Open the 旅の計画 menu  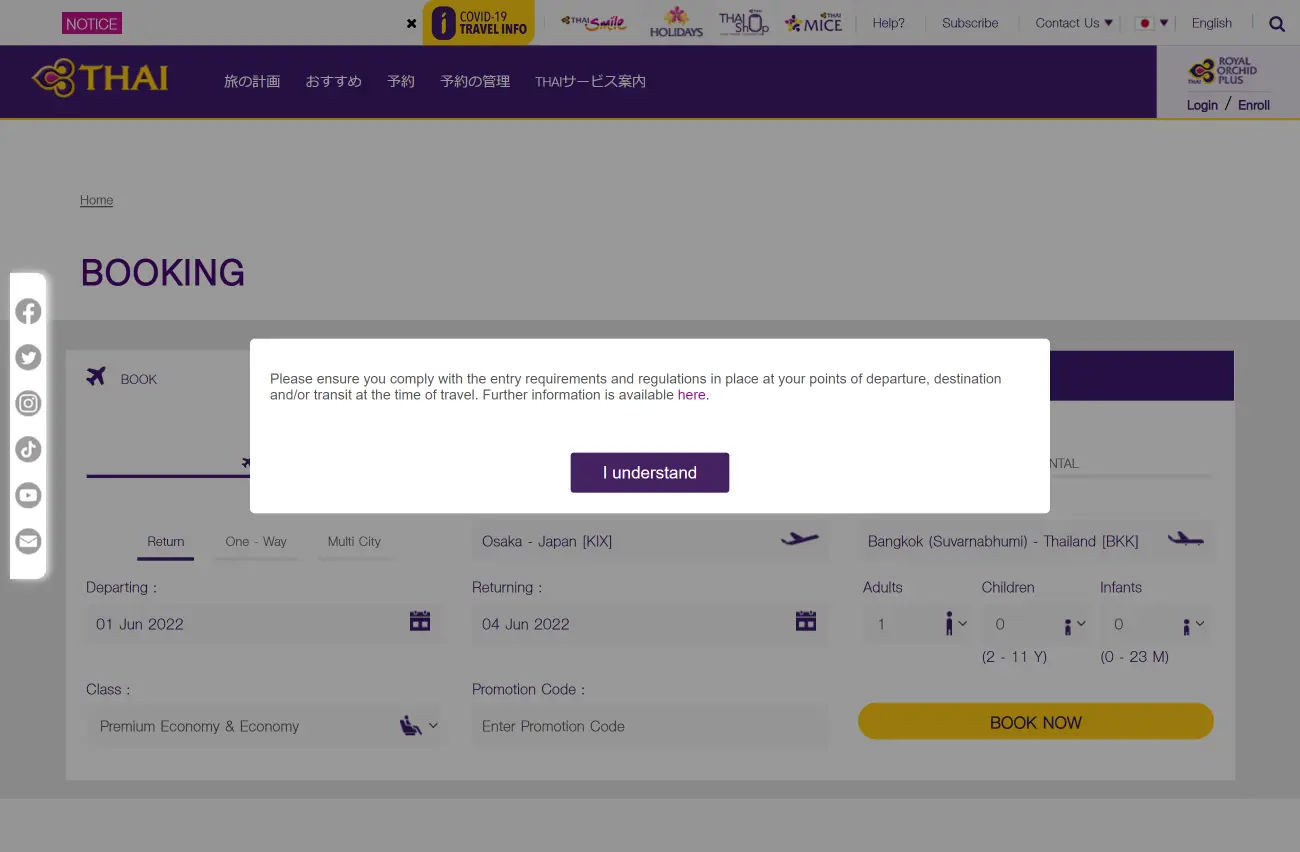(252, 81)
